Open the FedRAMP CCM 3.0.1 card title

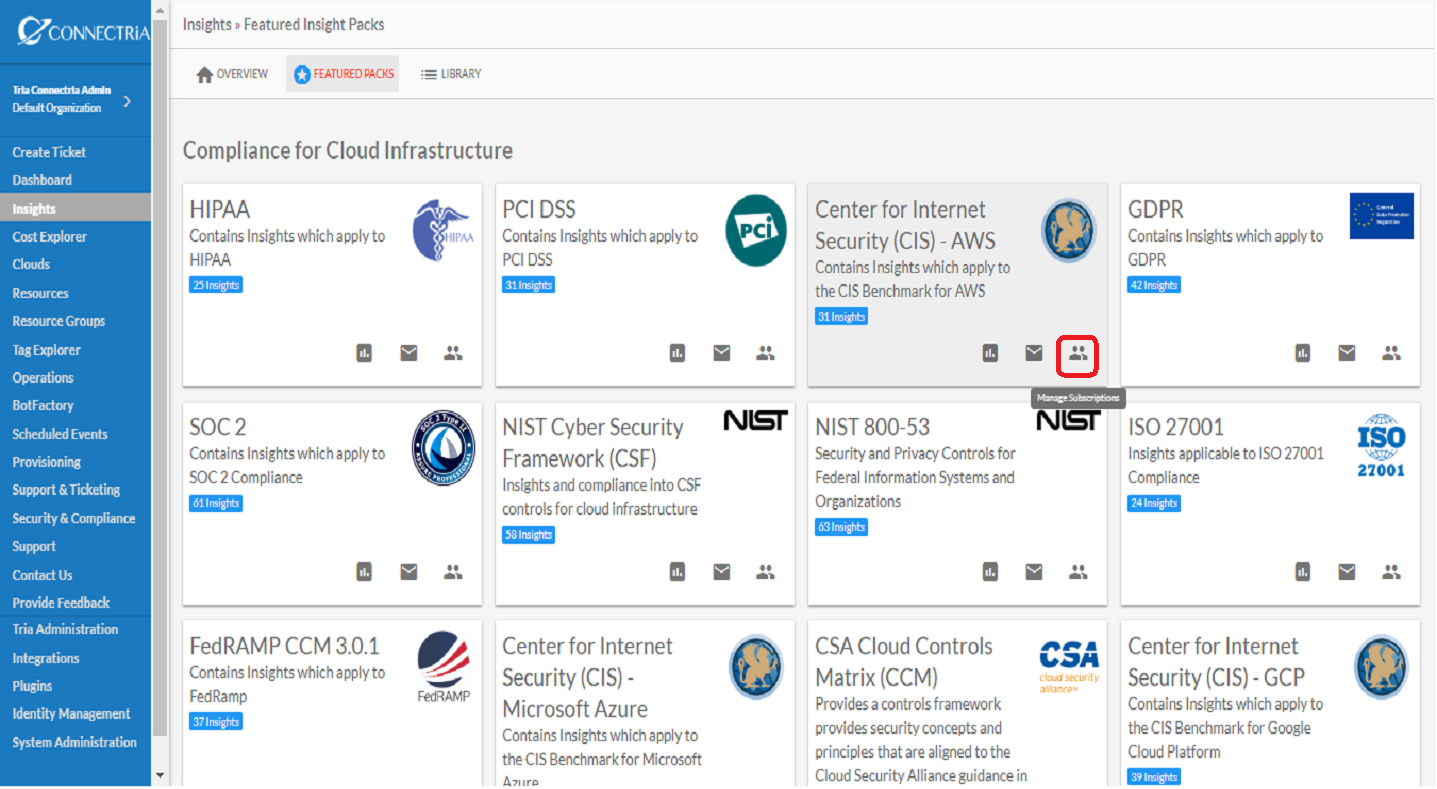285,646
